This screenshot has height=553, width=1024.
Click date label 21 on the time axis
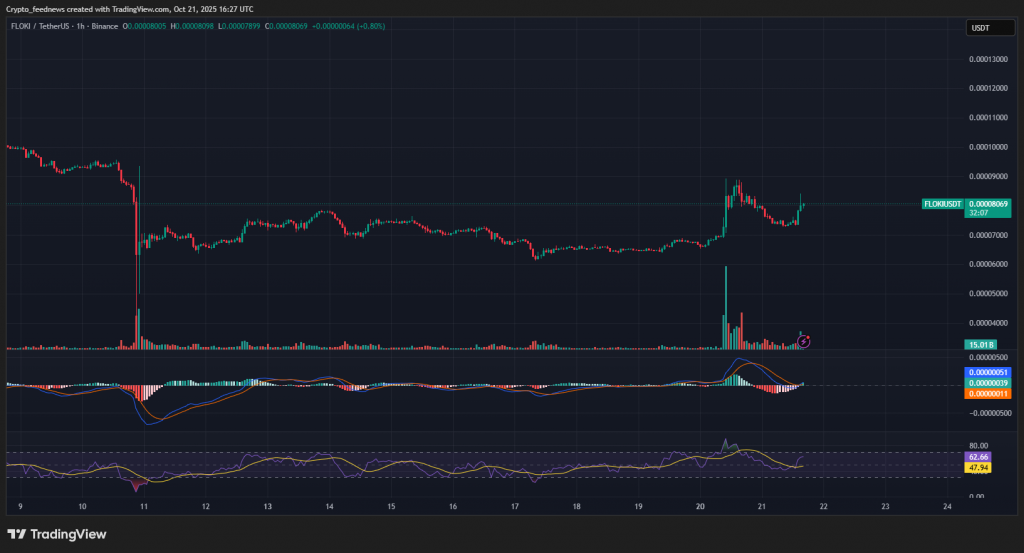point(761,507)
